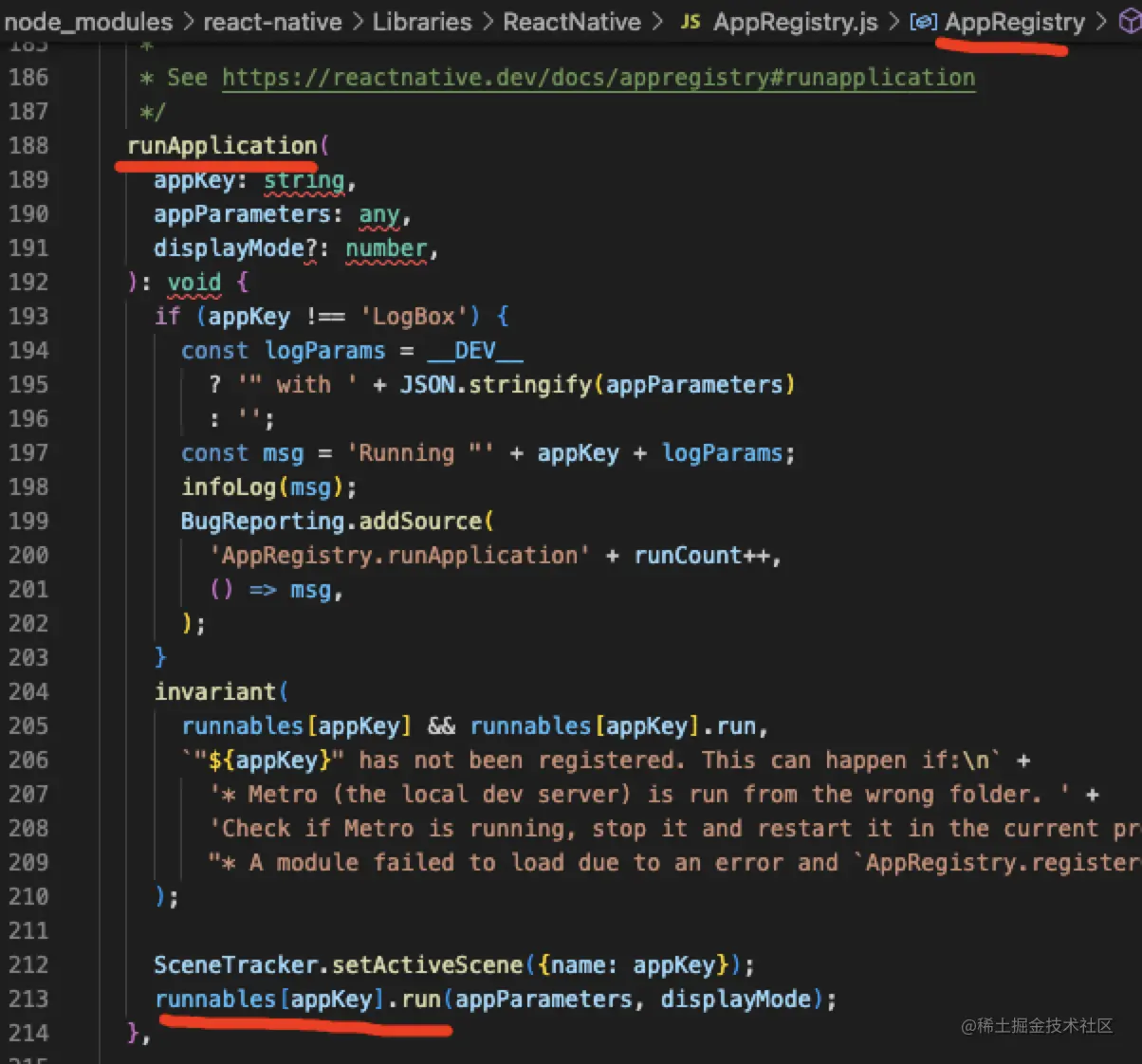This screenshot has height=1064, width=1142.
Task: Click the 'AppRegistry.runApplication' string literal
Action: point(399,555)
